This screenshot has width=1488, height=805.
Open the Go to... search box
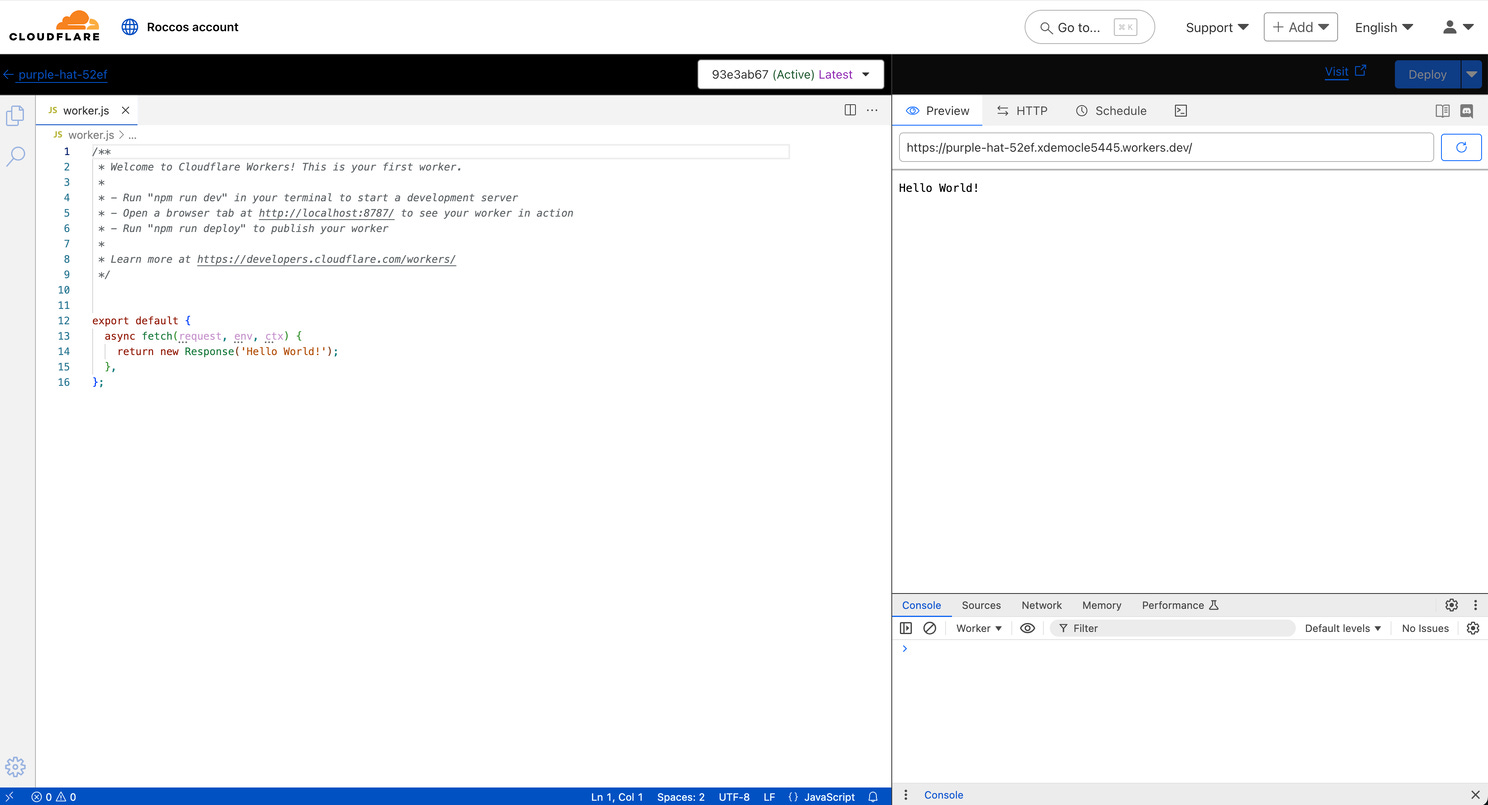coord(1090,27)
